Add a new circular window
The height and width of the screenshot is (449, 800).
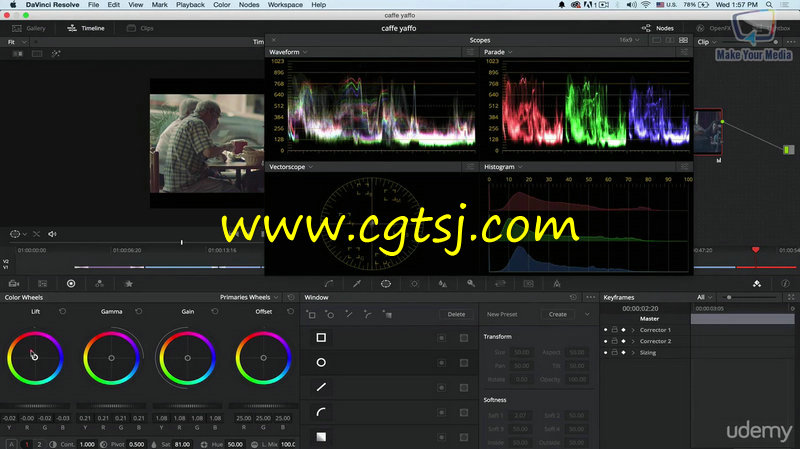coord(330,315)
